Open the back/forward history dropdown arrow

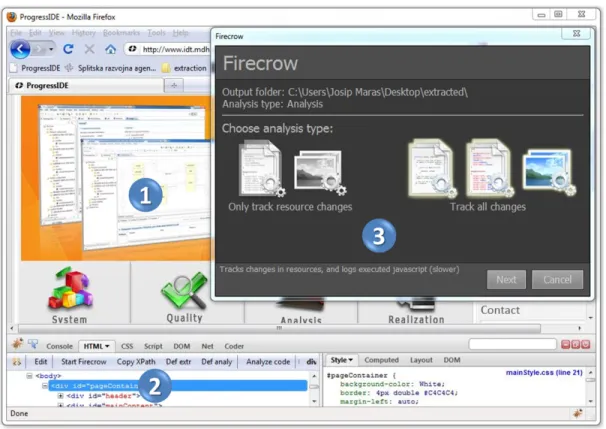(51, 49)
